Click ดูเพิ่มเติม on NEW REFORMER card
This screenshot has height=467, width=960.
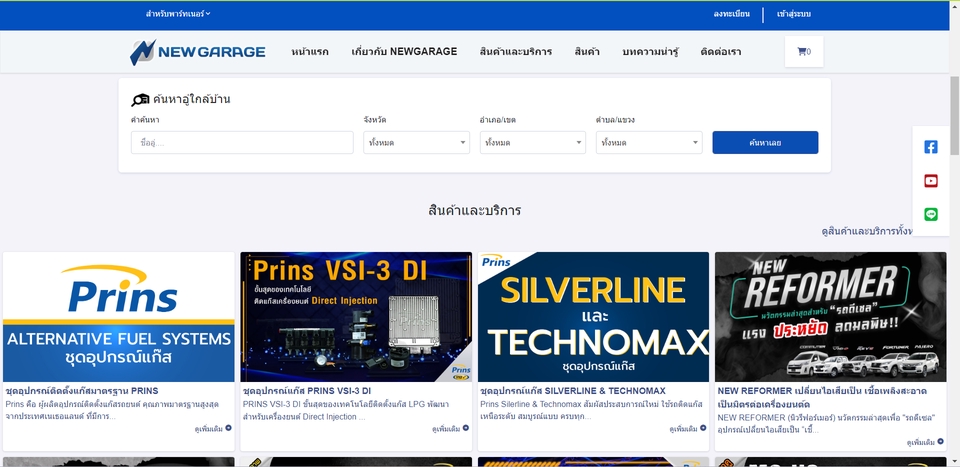pyautogui.click(x=920, y=443)
